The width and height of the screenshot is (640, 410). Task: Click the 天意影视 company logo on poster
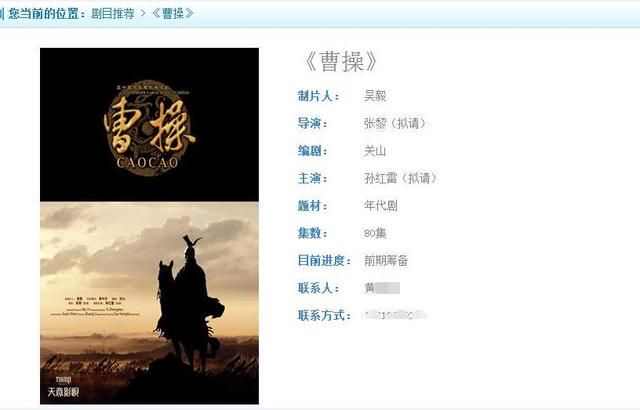(x=63, y=387)
